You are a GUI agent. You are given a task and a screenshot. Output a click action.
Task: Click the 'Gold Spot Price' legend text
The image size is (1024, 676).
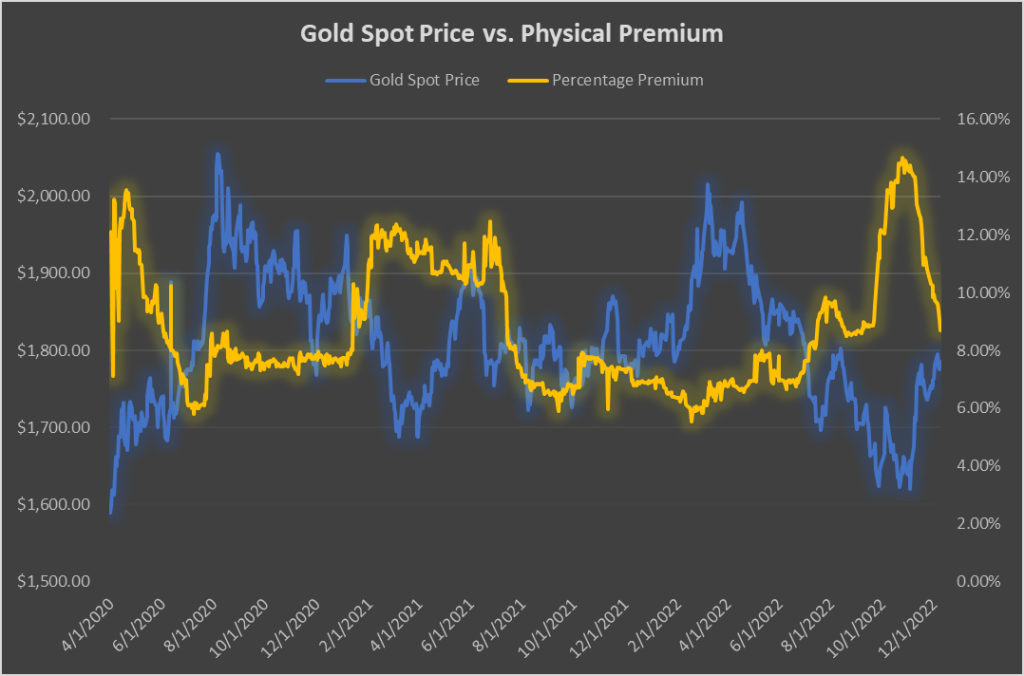424,80
